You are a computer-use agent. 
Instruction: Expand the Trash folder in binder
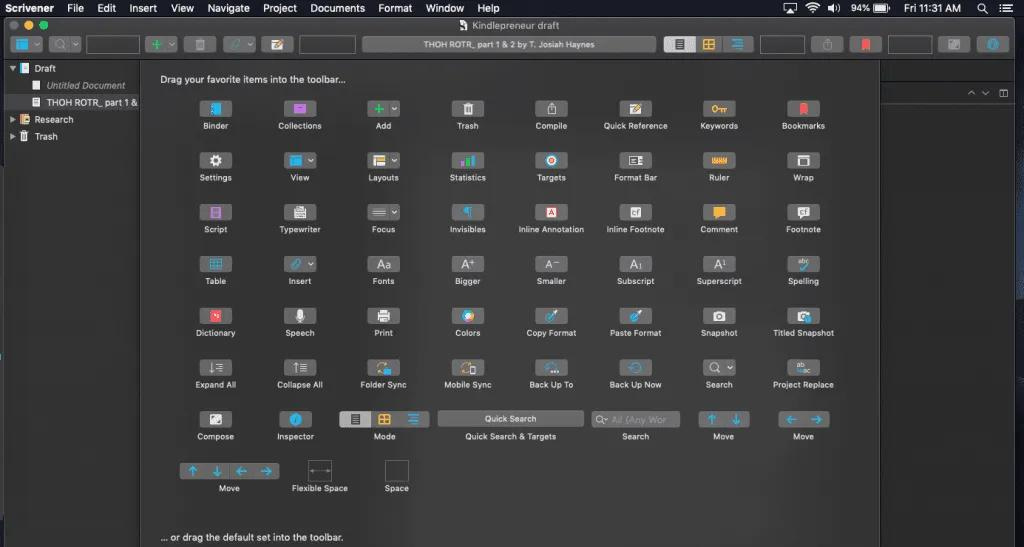tap(12, 136)
